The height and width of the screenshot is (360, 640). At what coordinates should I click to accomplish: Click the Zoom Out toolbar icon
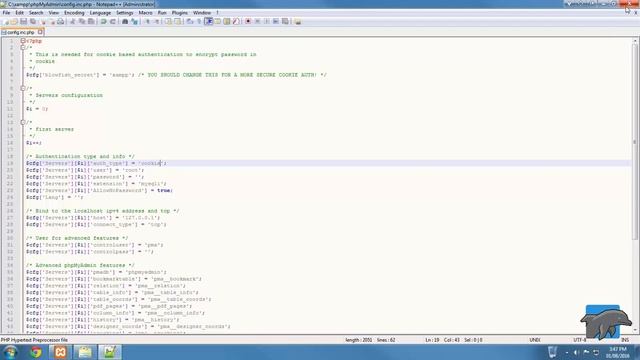156,21
